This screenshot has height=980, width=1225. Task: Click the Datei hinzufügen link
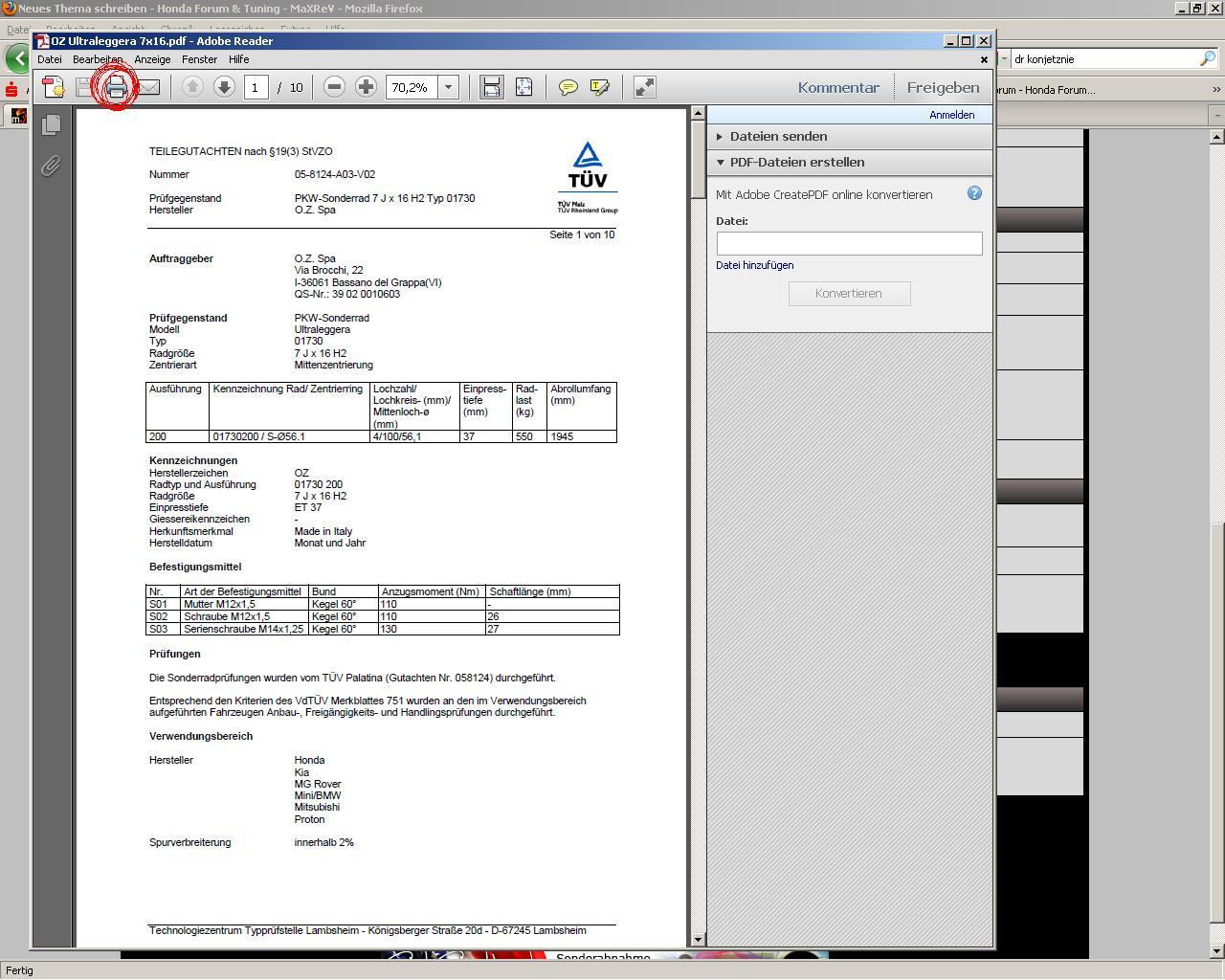[x=754, y=265]
